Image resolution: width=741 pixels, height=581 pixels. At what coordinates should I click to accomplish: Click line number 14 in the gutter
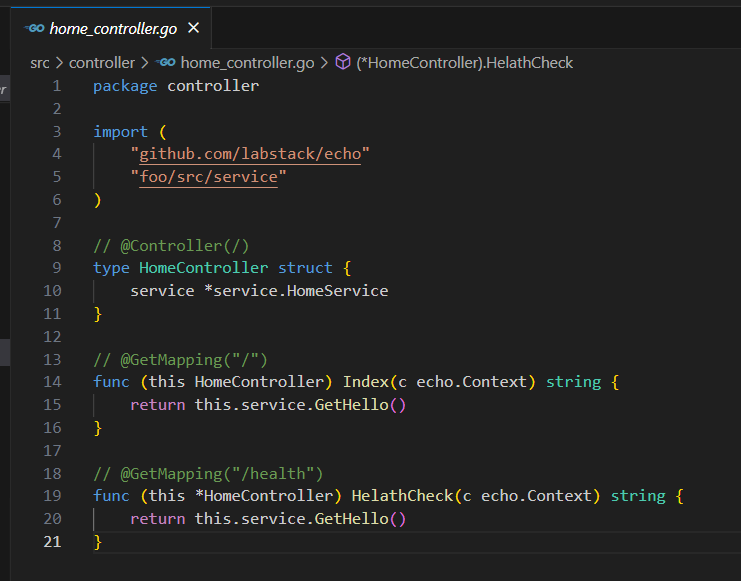(51, 382)
